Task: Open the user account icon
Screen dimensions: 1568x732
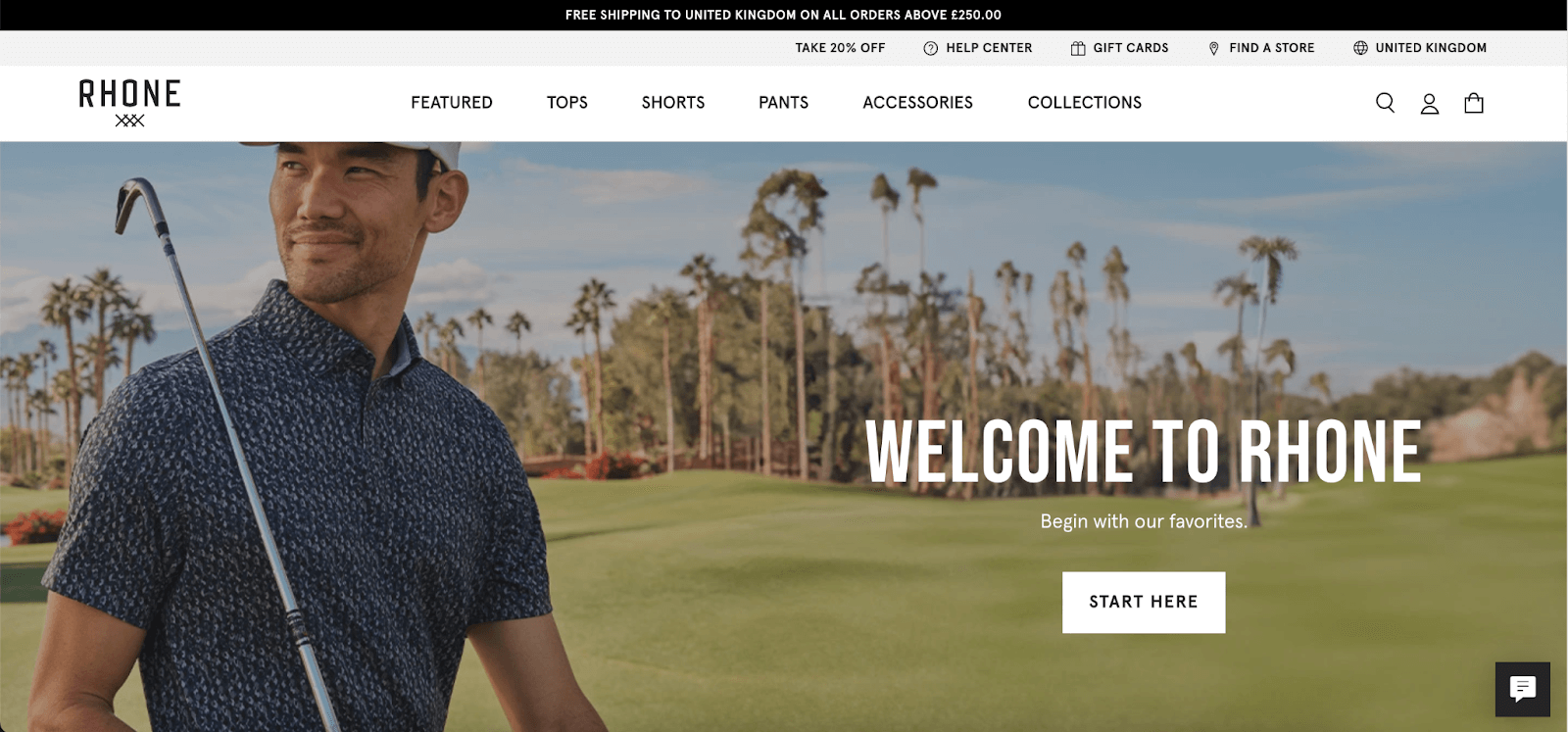Action: pyautogui.click(x=1430, y=104)
